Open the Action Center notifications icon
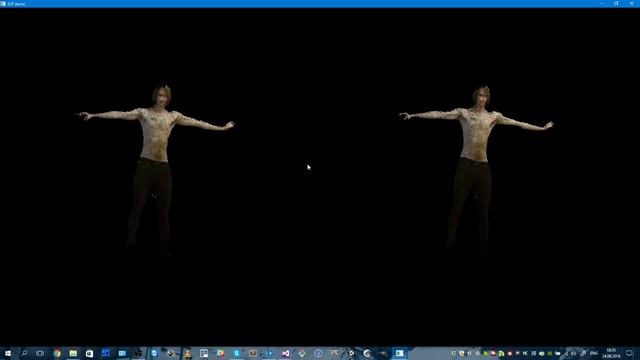The width and height of the screenshot is (640, 360). click(x=629, y=353)
